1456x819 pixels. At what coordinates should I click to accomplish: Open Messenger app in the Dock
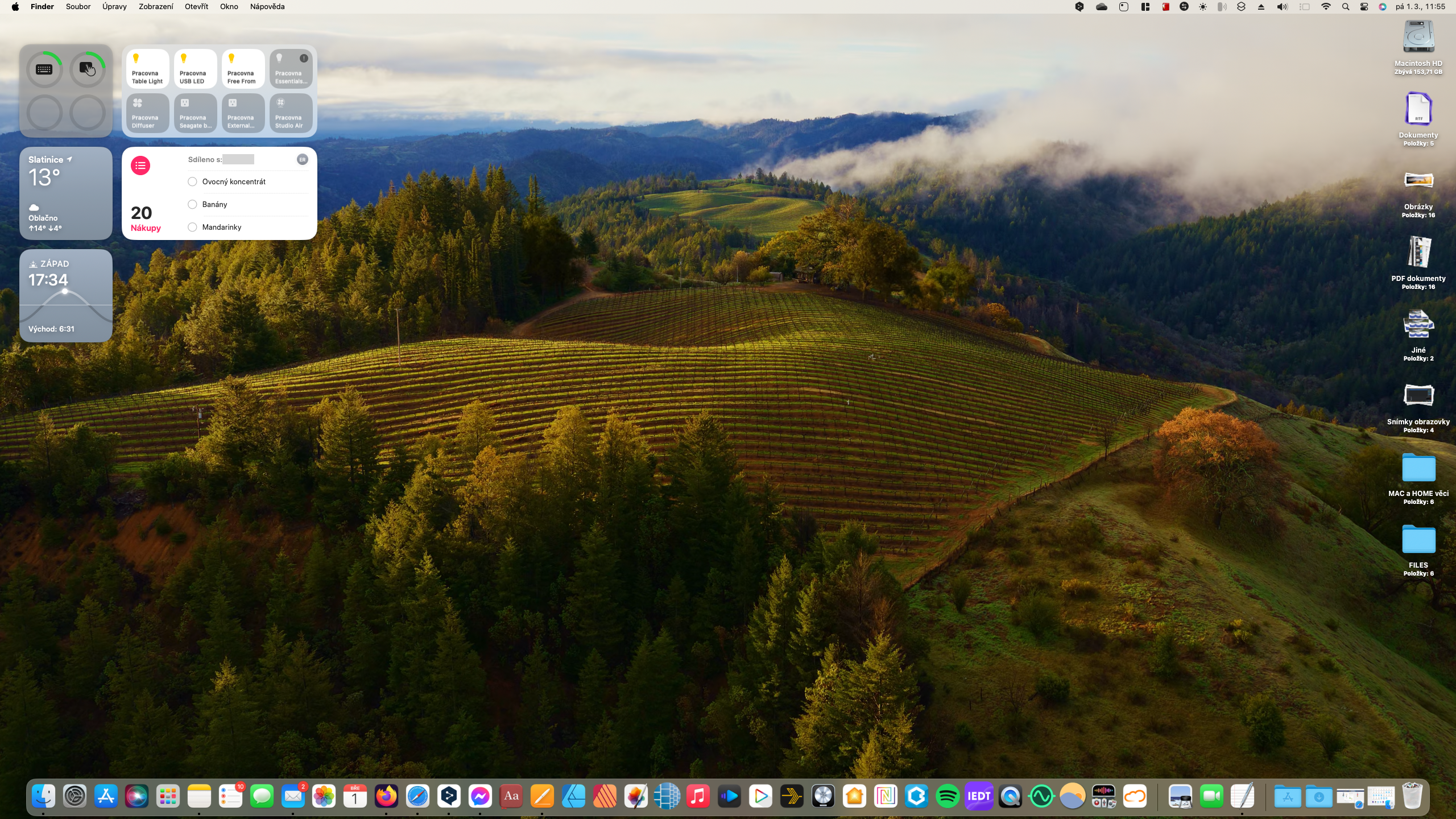pos(479,796)
